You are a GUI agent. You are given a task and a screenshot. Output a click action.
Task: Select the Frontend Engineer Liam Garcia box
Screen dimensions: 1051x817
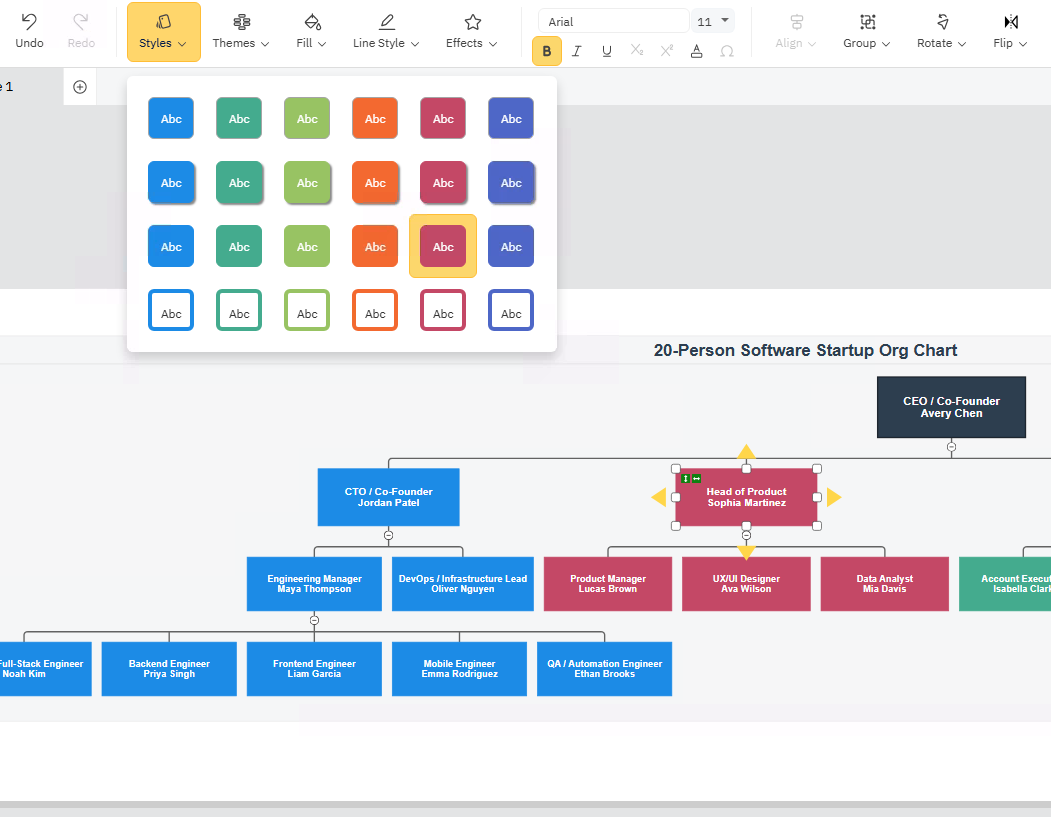click(314, 669)
